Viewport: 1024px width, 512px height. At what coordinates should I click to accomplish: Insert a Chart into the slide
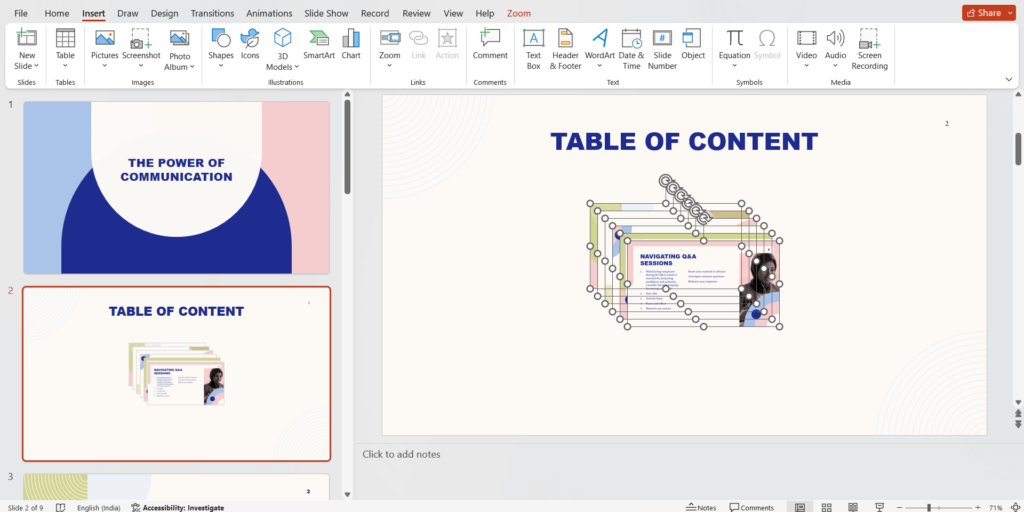(351, 45)
